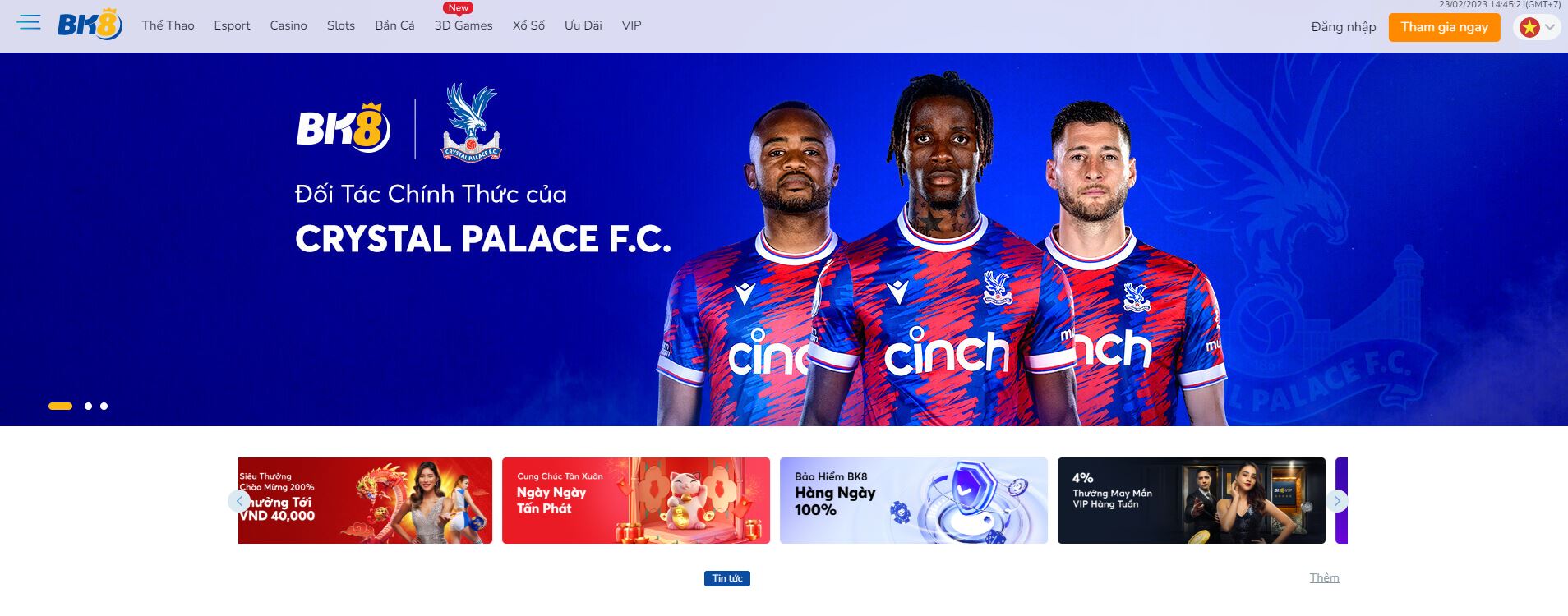Image resolution: width=1568 pixels, height=616 pixels.
Task: Switch to the third banner slide dot
Action: tap(104, 406)
